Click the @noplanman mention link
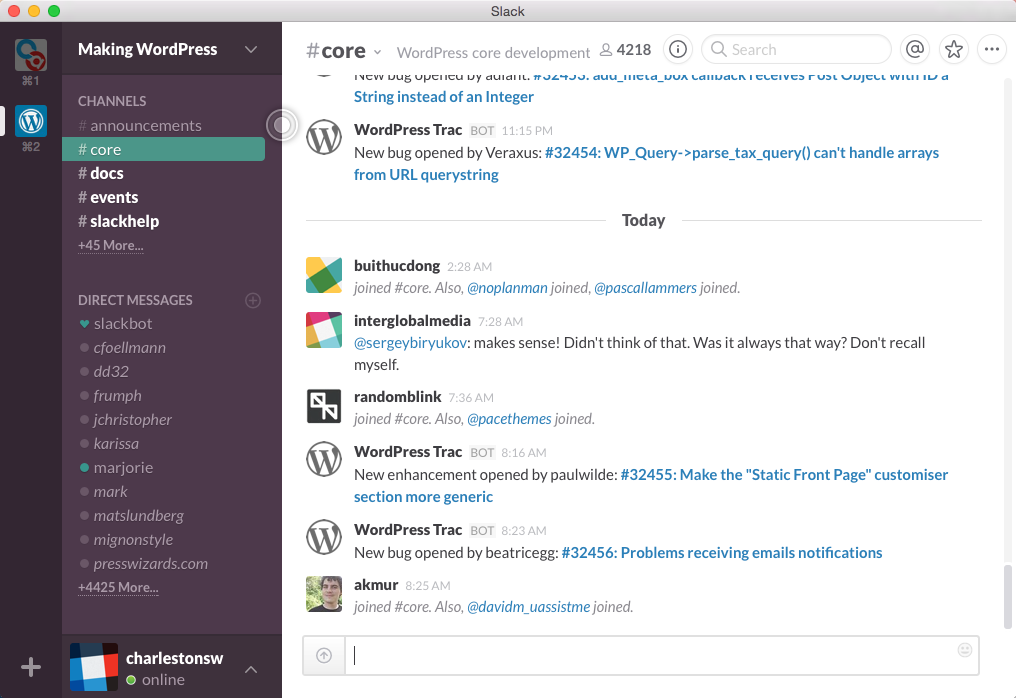Screen dimensions: 1016x698 (x=507, y=287)
